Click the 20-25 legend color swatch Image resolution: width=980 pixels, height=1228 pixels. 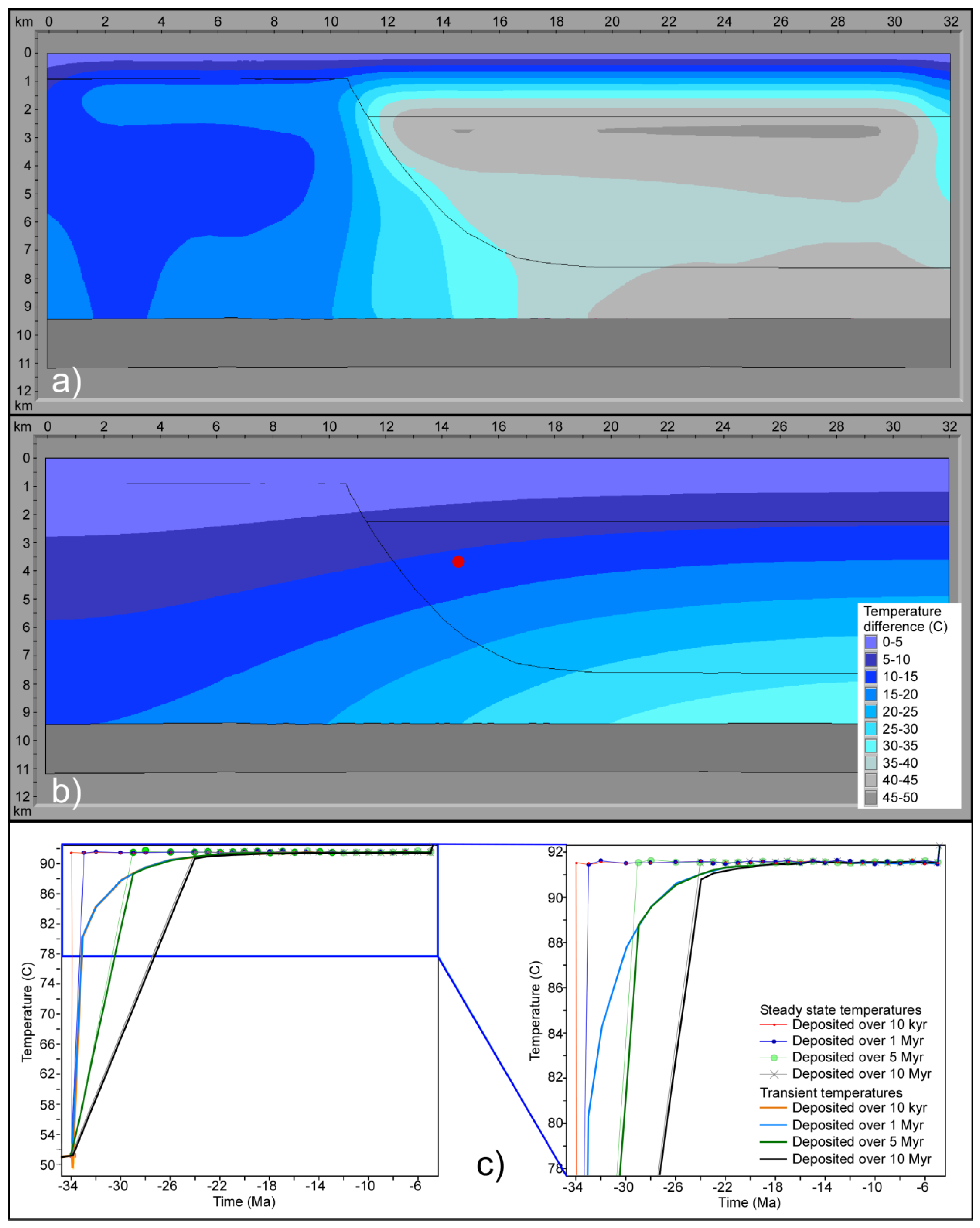click(x=871, y=711)
